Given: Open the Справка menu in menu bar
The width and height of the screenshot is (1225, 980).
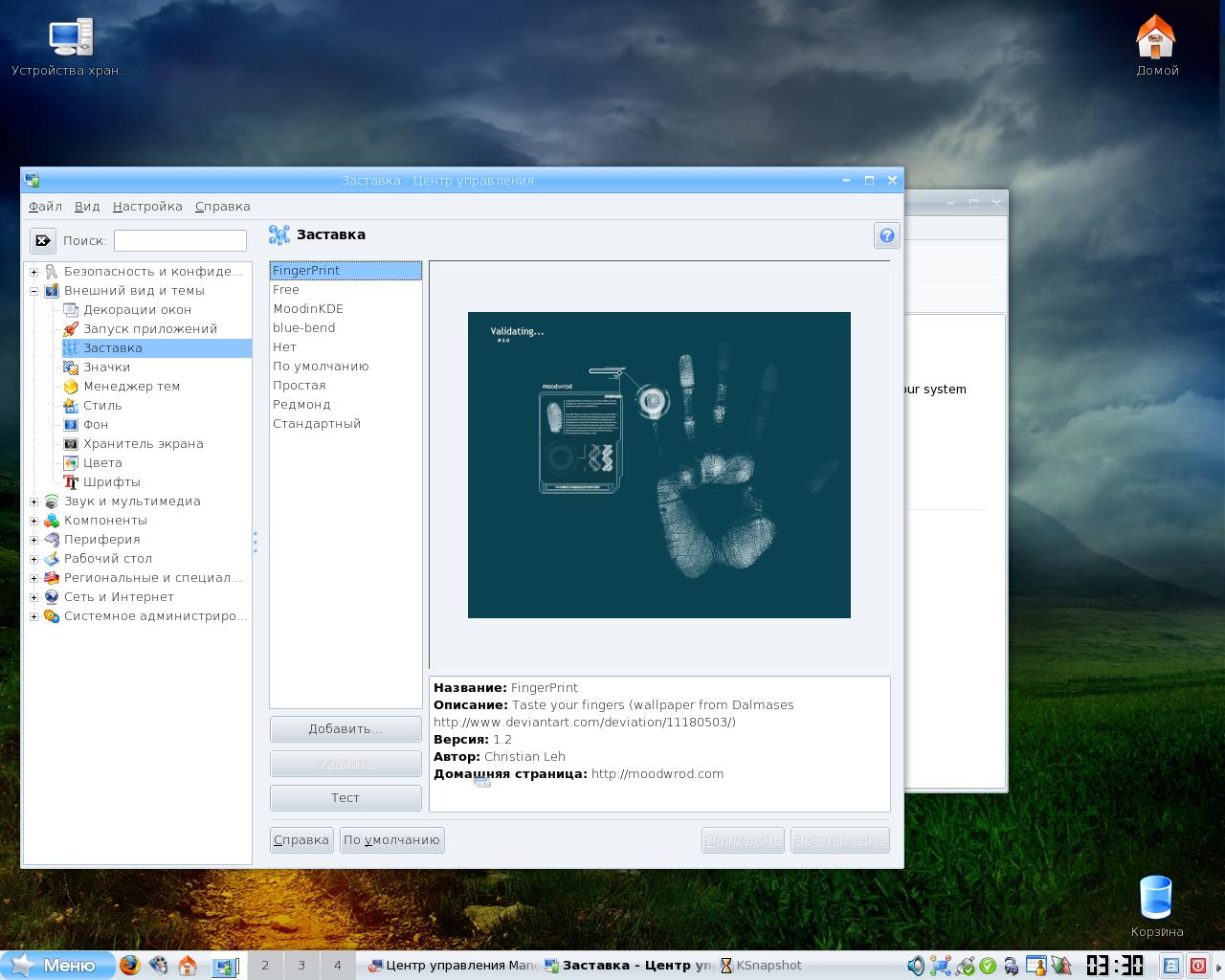Looking at the screenshot, I should tap(222, 206).
